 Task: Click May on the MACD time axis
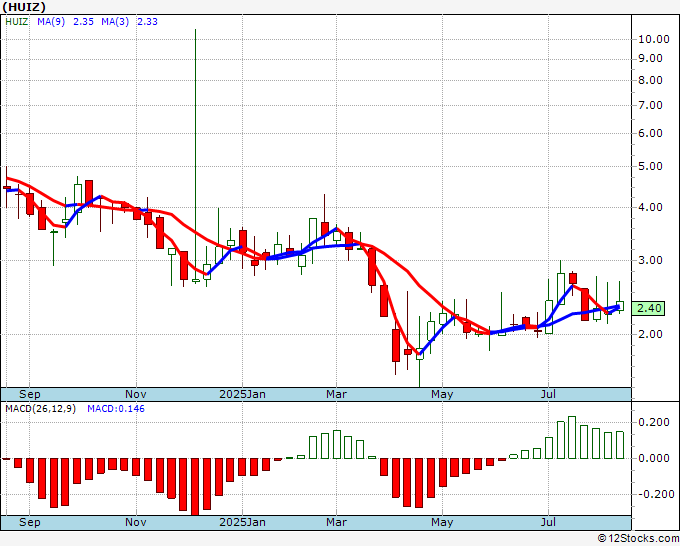coord(442,522)
